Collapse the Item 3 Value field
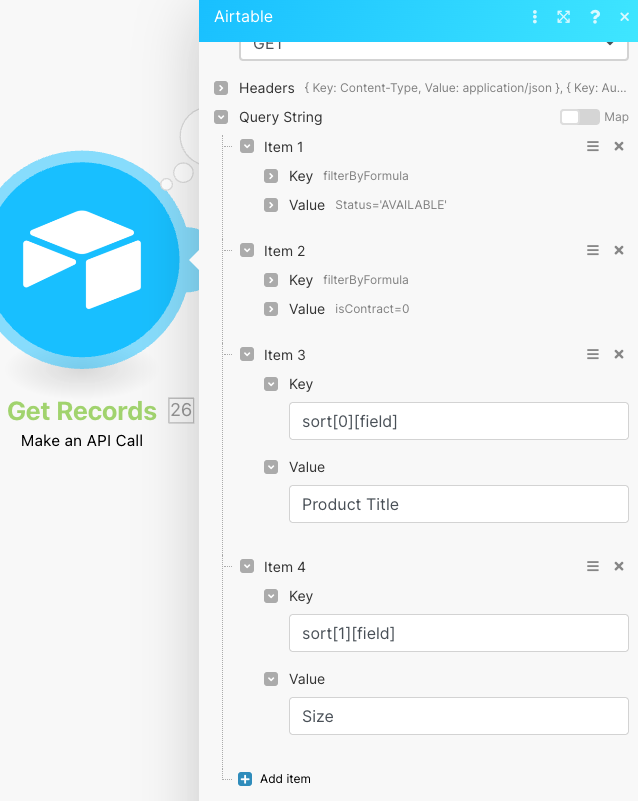 (271, 467)
